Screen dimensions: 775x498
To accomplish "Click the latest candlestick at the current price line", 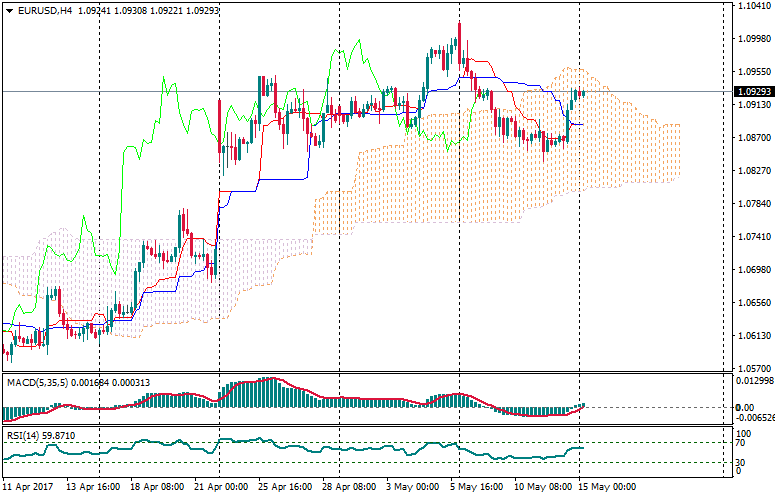I will [582, 93].
